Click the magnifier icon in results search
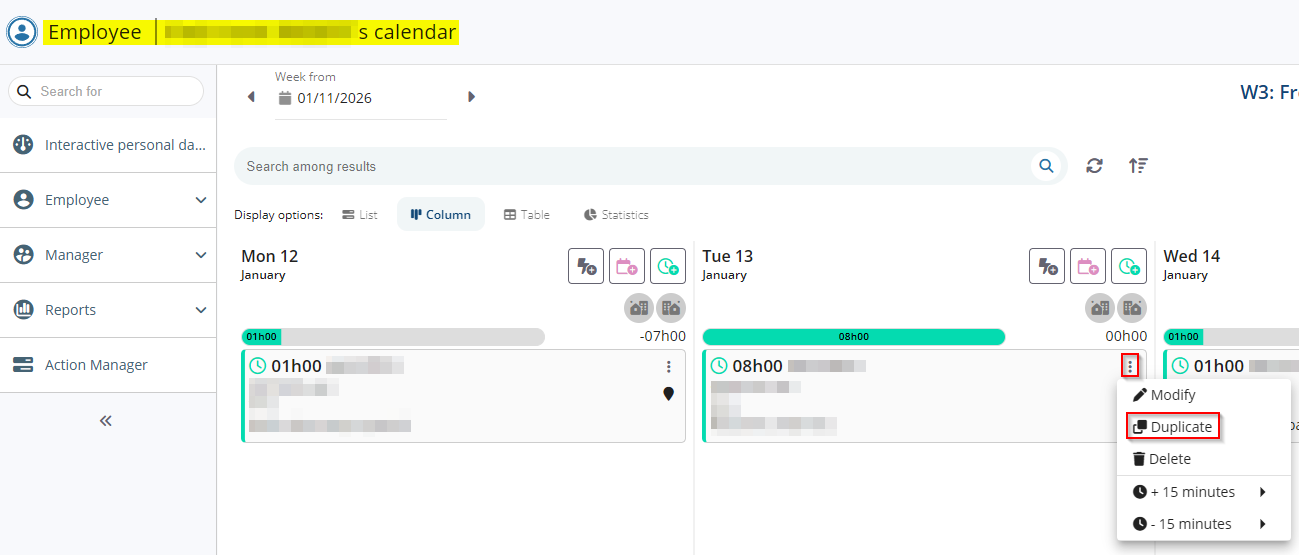1299x555 pixels. (x=1046, y=166)
